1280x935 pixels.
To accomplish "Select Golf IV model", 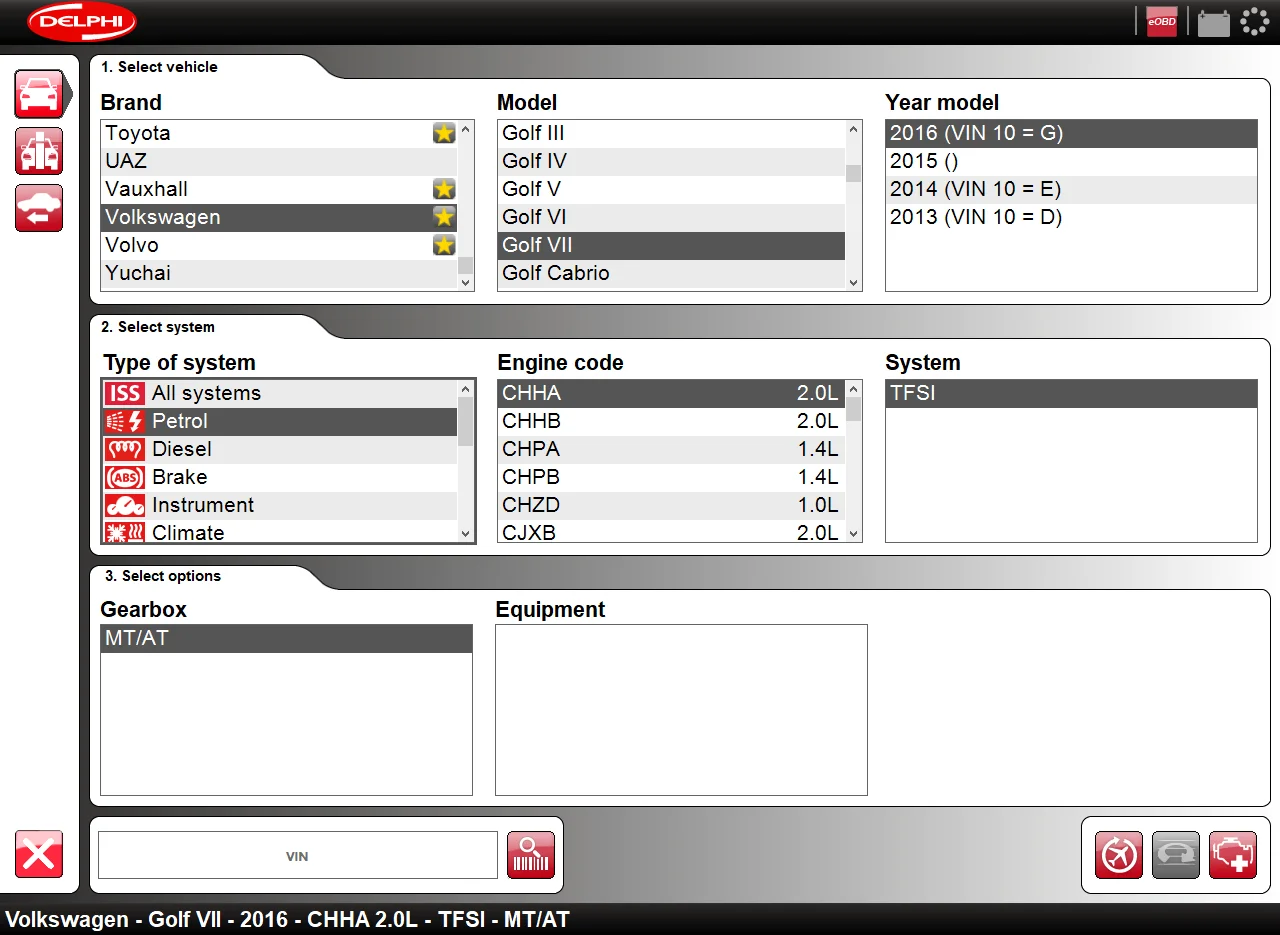I will tap(671, 161).
